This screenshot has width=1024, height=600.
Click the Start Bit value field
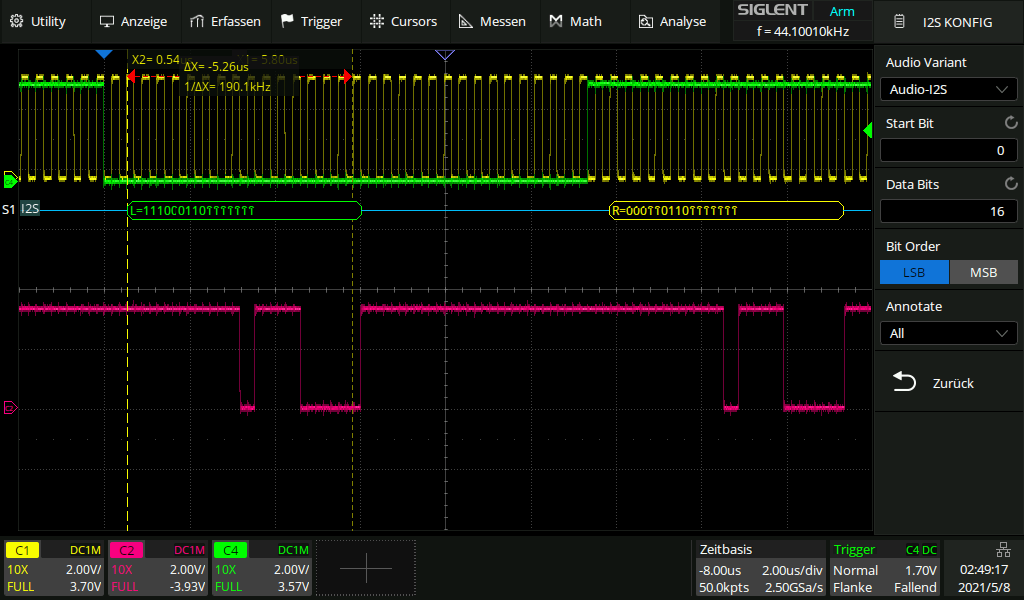click(948, 151)
